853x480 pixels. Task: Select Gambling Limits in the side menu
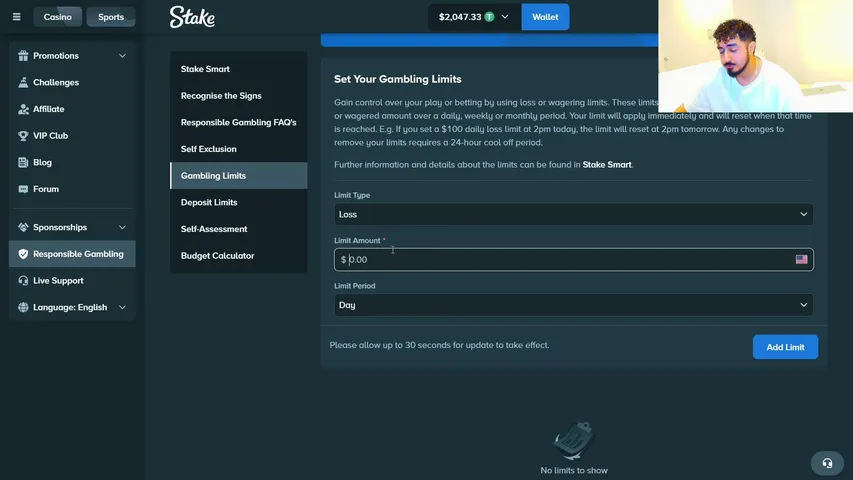click(239, 176)
